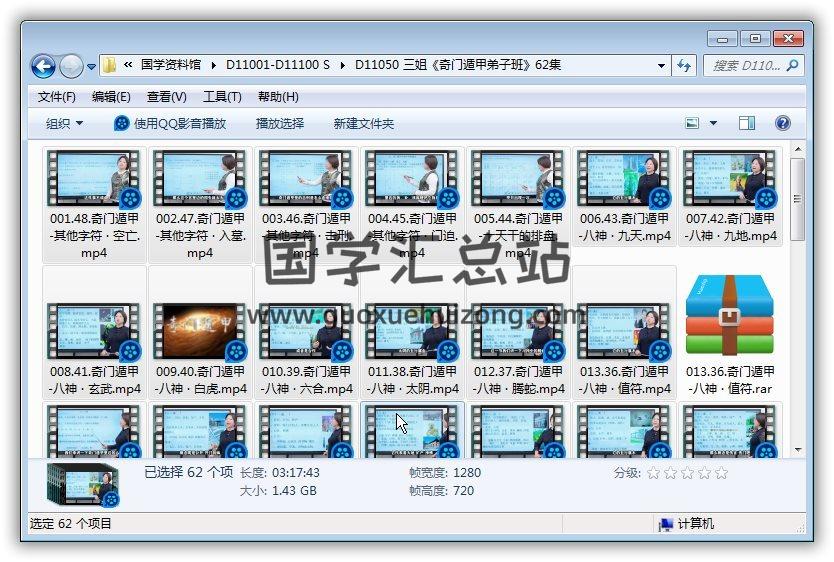Select video 005.44.奇门遁甲 thumbnail
The width and height of the screenshot is (834, 562).
pyautogui.click(x=518, y=179)
